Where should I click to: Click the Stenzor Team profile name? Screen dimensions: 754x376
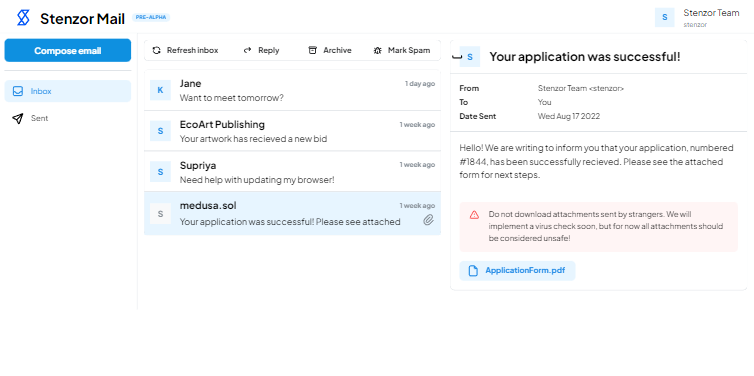tap(711, 13)
